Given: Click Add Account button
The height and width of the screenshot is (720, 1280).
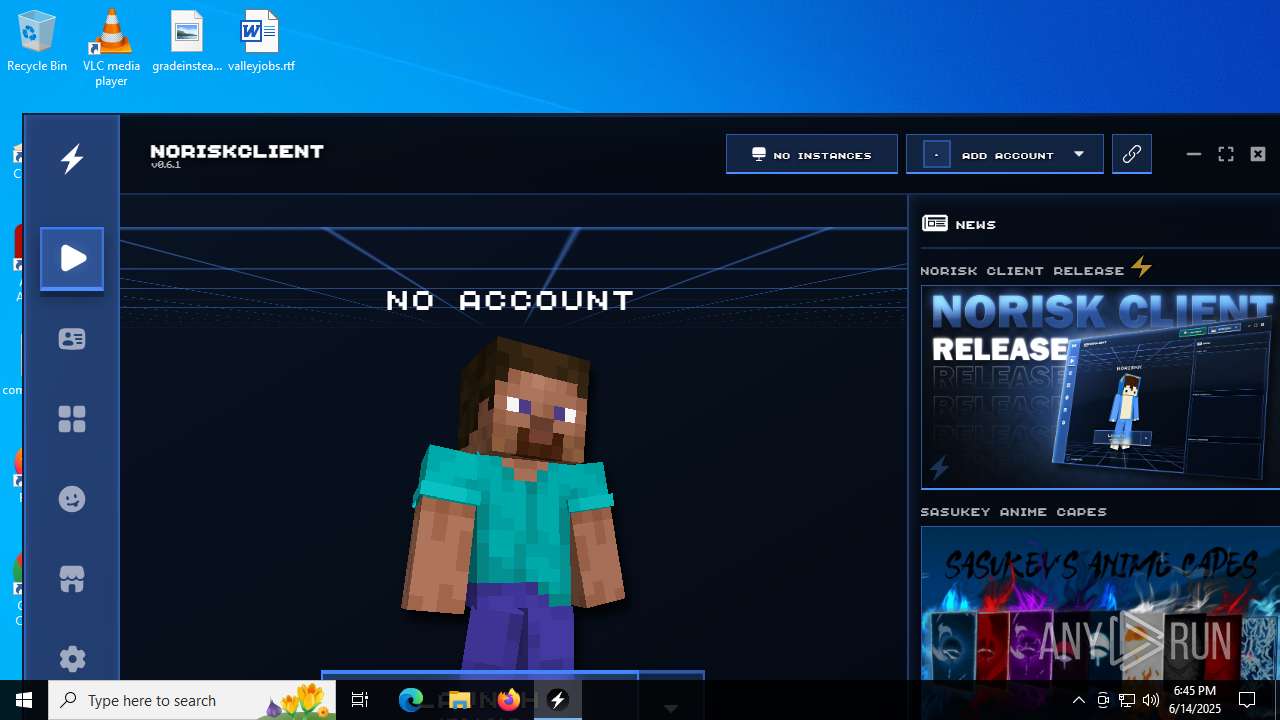Looking at the screenshot, I should (1005, 154).
